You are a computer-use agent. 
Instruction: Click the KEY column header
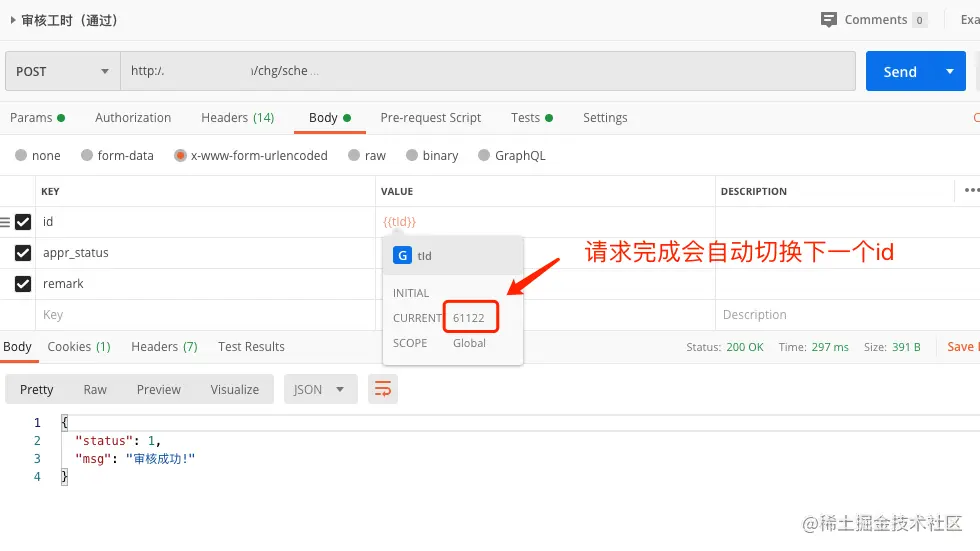pos(50,191)
